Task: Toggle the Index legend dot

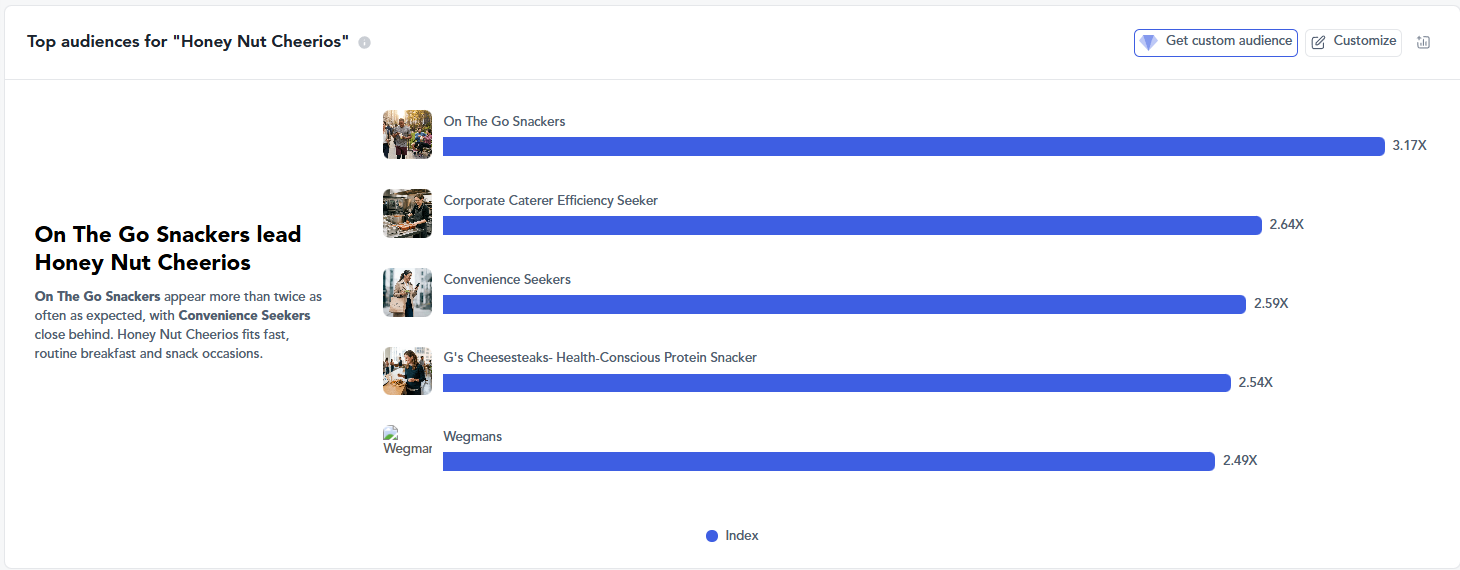Action: pos(712,536)
